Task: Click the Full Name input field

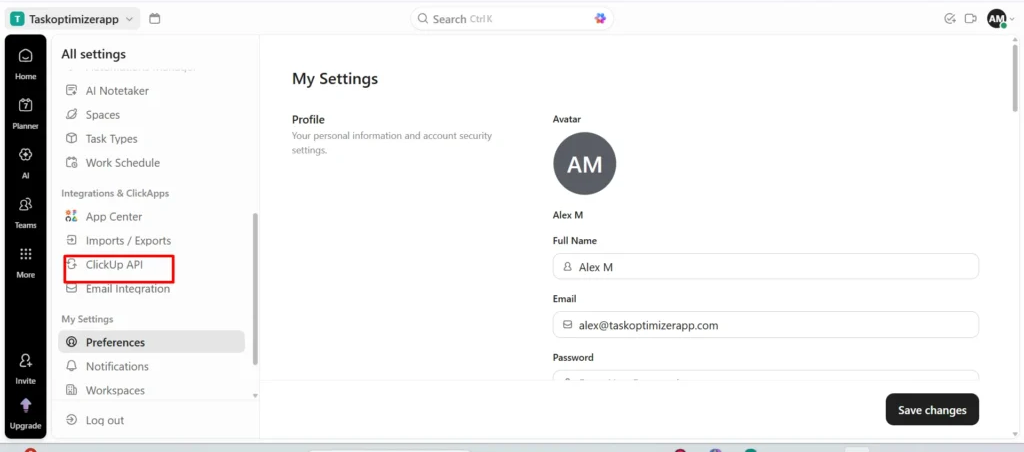Action: (x=765, y=266)
